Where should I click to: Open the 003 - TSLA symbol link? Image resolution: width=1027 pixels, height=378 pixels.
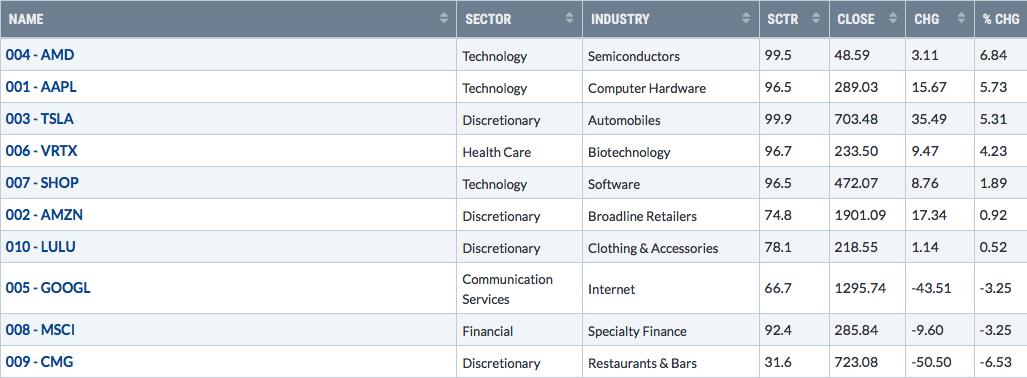pos(41,119)
